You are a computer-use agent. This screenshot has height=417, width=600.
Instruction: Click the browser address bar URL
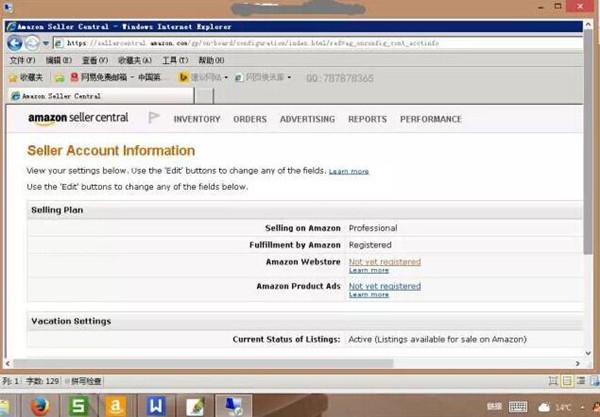pyautogui.click(x=250, y=43)
